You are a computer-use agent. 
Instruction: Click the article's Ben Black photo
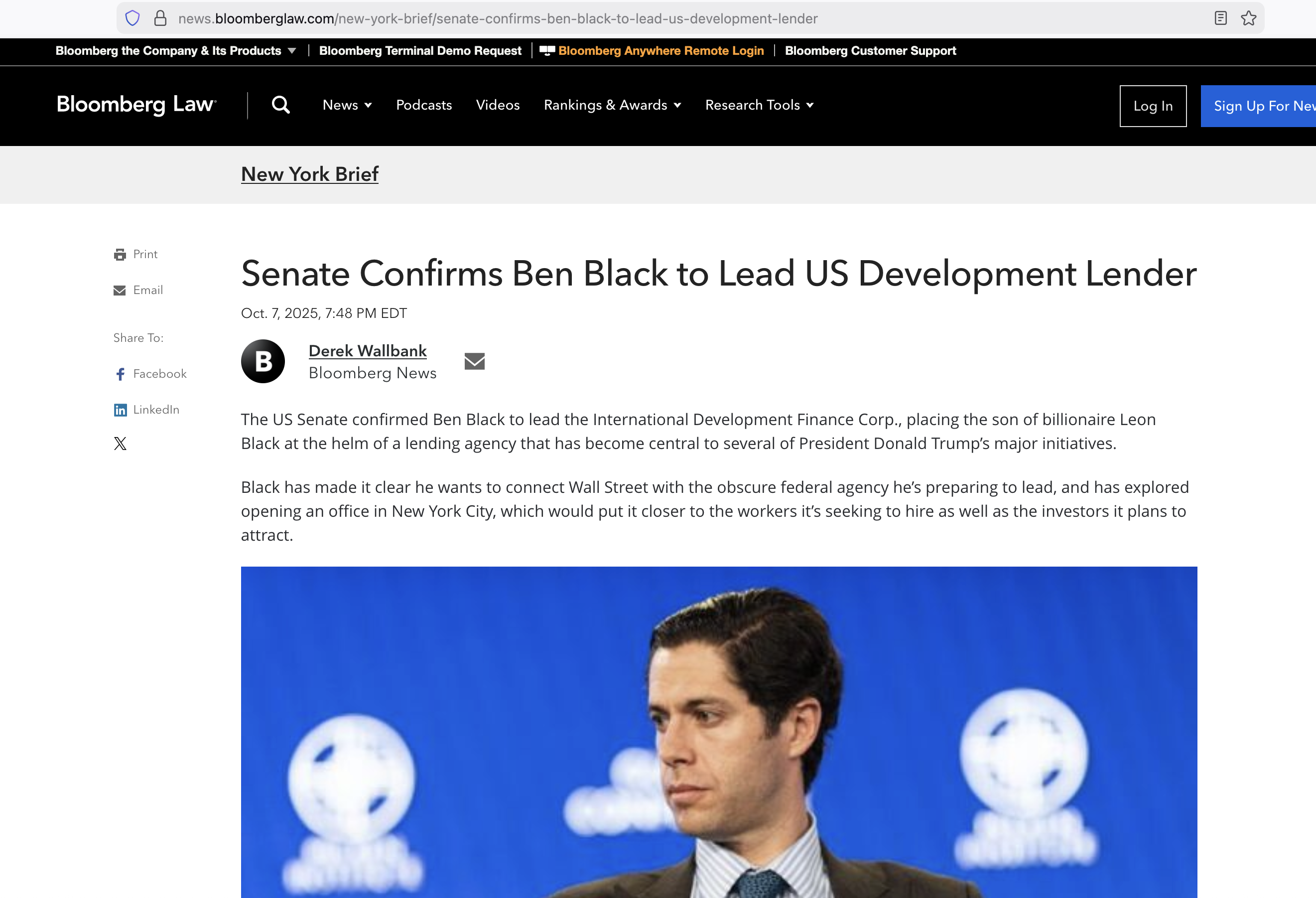(718, 731)
